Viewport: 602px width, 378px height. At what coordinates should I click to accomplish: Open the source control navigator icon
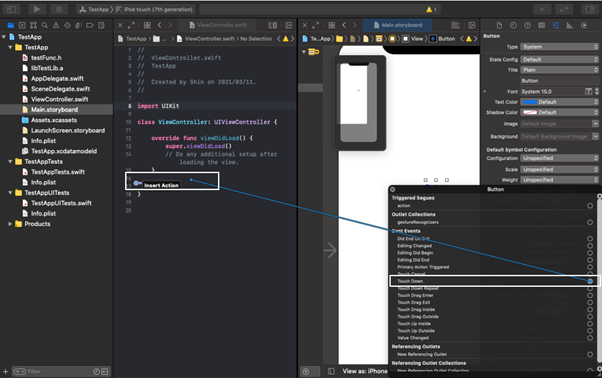(22, 25)
